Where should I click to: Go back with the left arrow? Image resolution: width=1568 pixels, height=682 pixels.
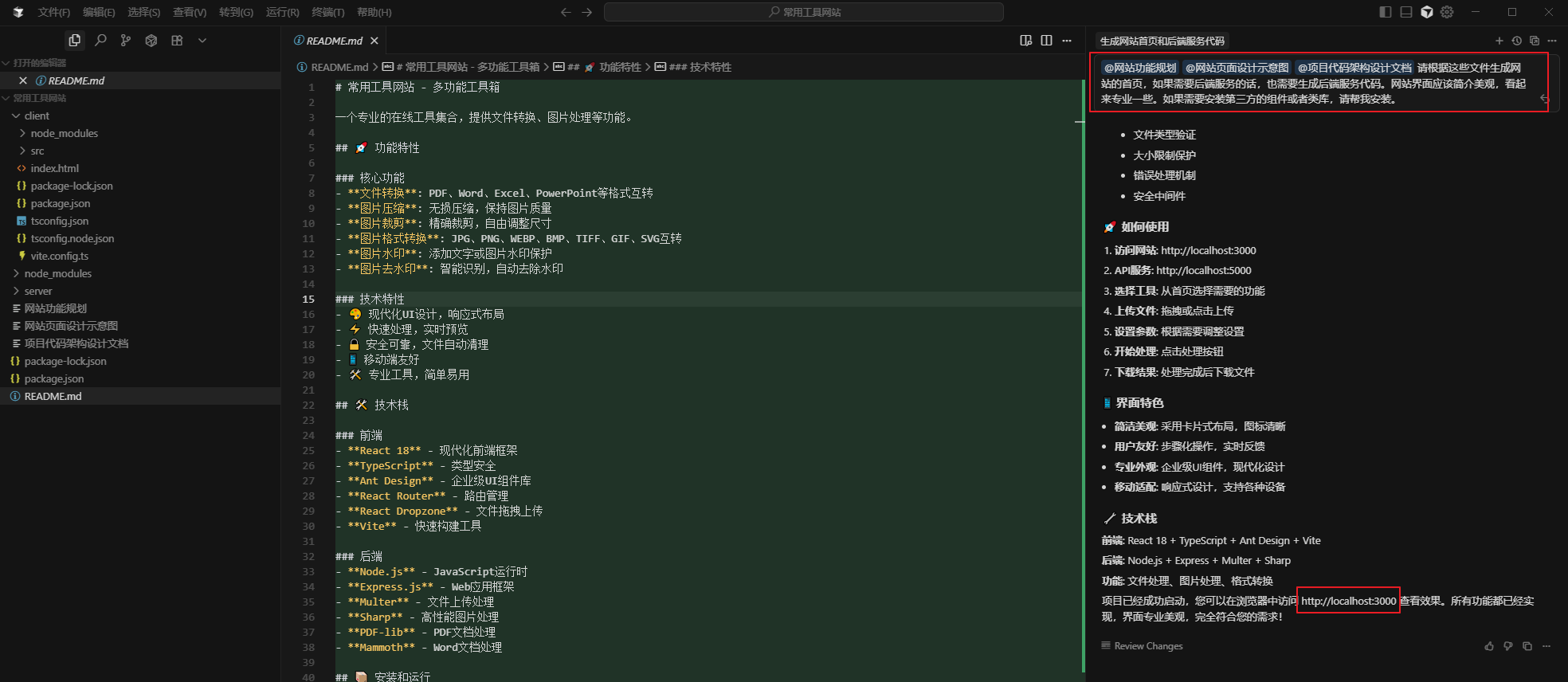(x=566, y=12)
